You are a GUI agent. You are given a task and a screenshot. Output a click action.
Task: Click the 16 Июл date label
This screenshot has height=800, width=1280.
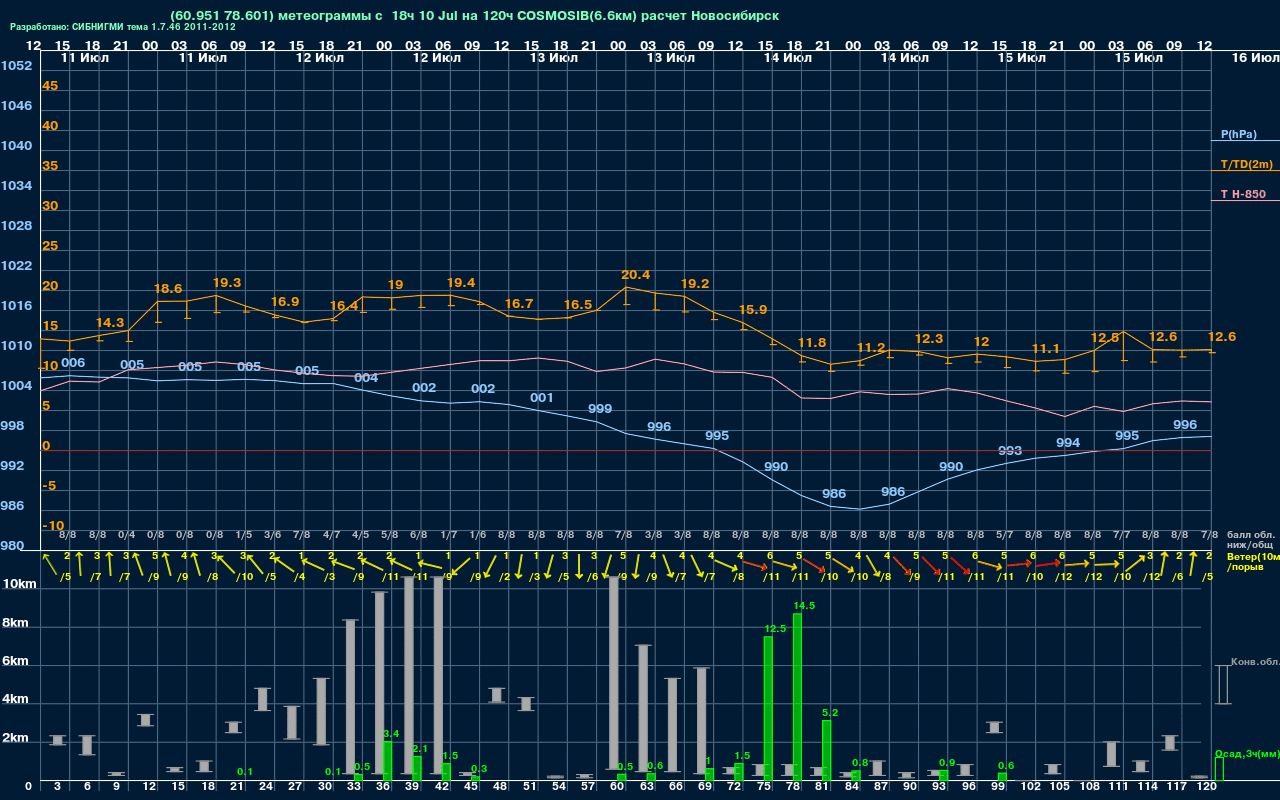coord(1254,58)
